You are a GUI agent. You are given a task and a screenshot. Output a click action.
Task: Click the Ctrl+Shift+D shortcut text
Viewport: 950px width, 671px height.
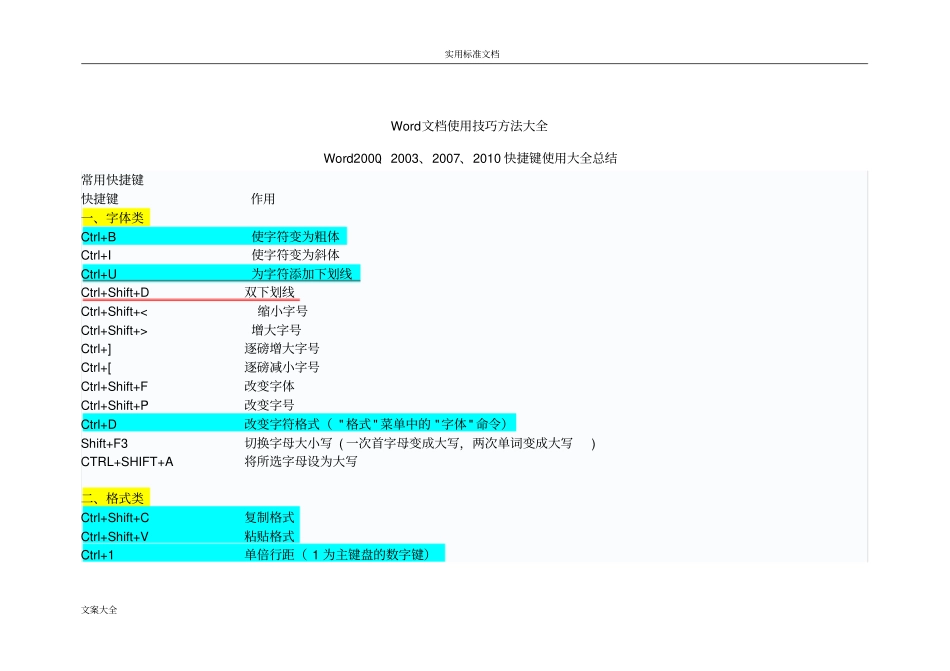coord(115,293)
